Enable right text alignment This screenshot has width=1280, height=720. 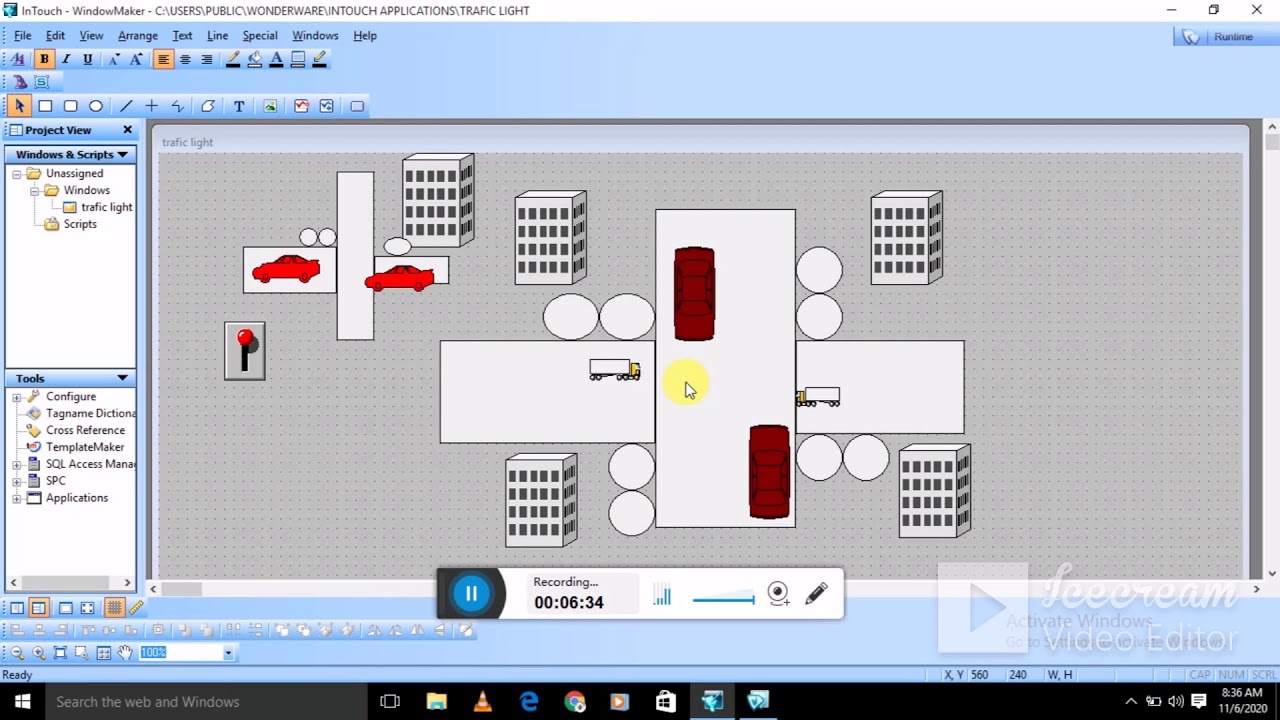pos(207,60)
